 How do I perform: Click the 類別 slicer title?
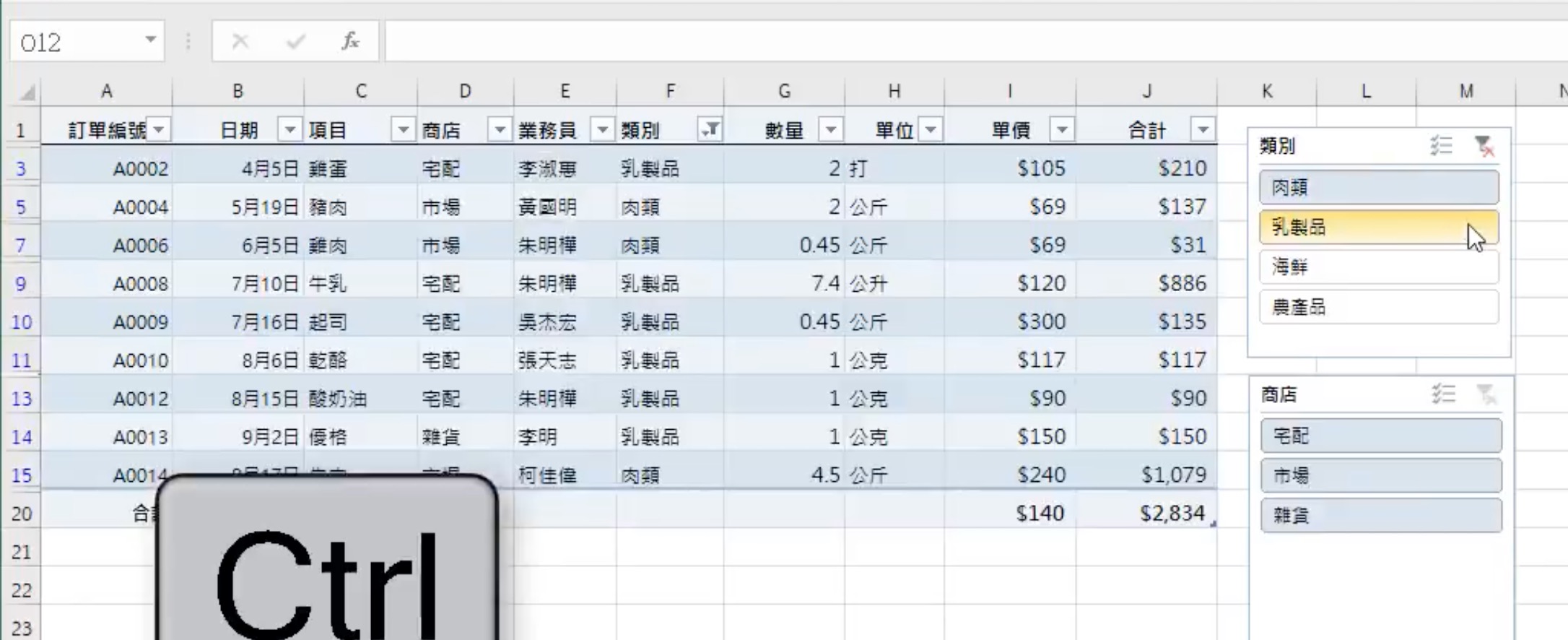pos(1277,146)
